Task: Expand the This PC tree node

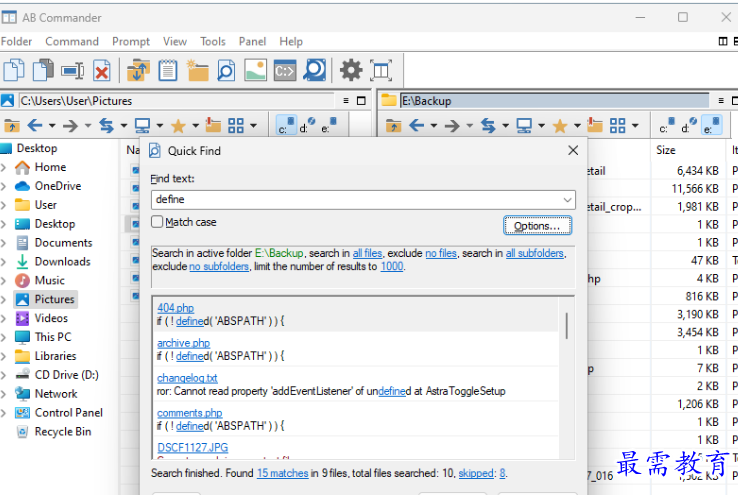Action: [4, 337]
